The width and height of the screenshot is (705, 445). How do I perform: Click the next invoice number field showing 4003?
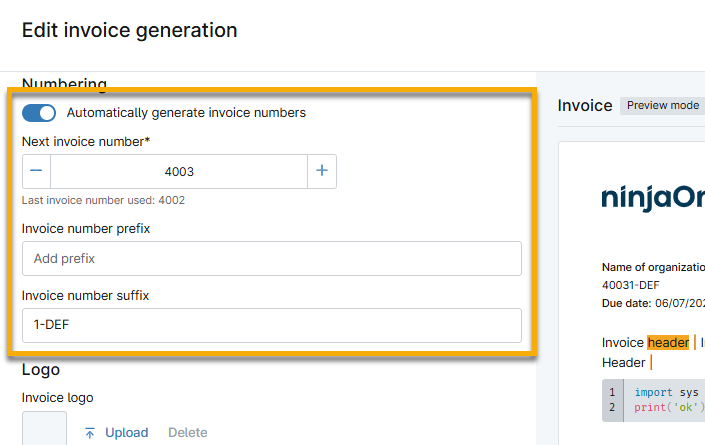(179, 171)
